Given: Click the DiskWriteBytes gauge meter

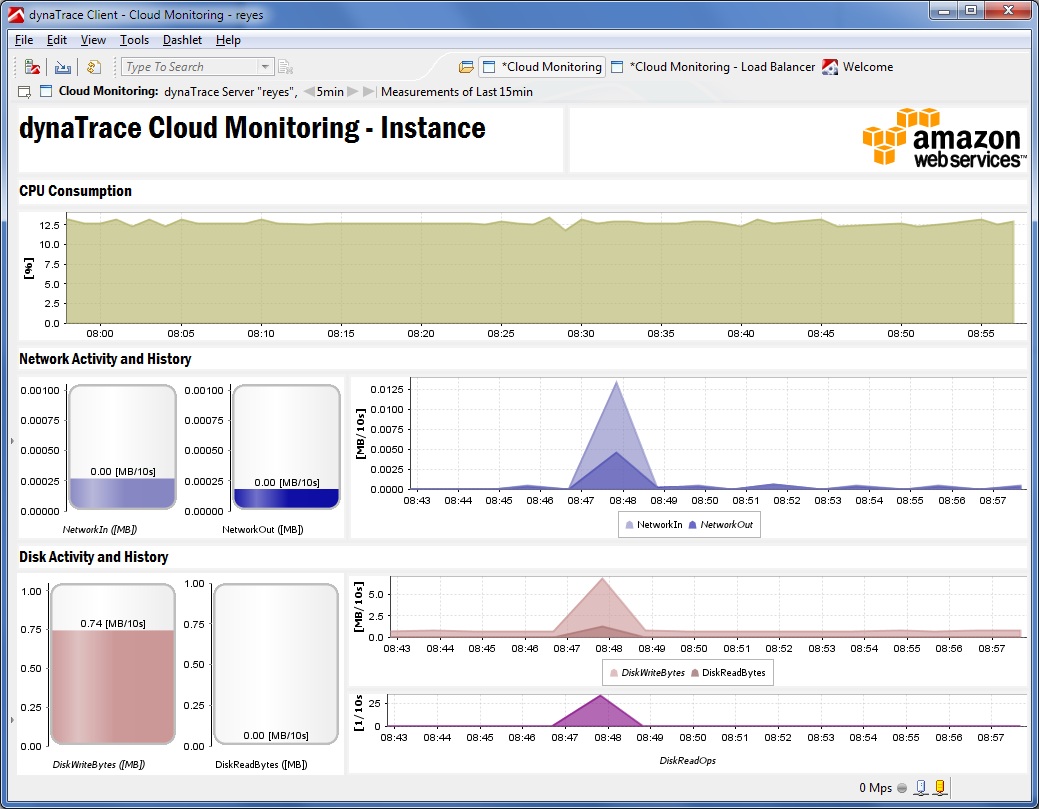Looking at the screenshot, I should point(113,664).
